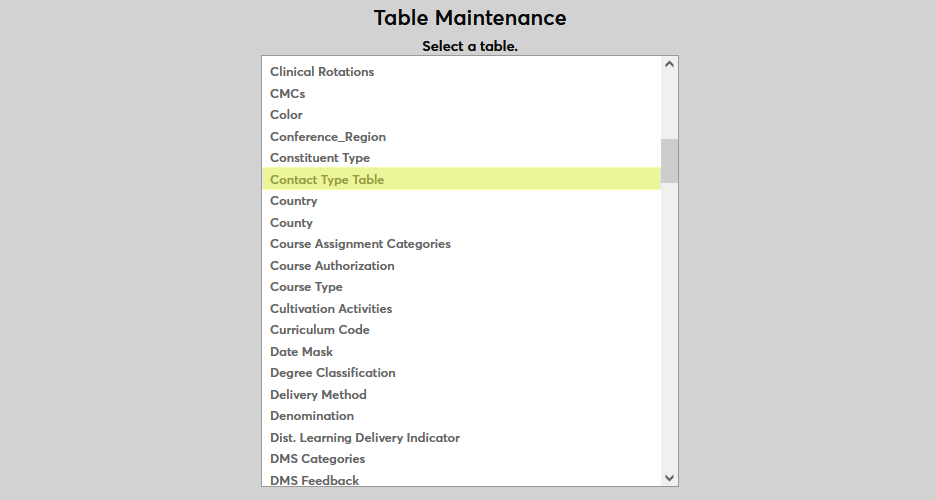This screenshot has height=500, width=936.
Task: Open Course Assignment Categories table
Action: [x=360, y=244]
